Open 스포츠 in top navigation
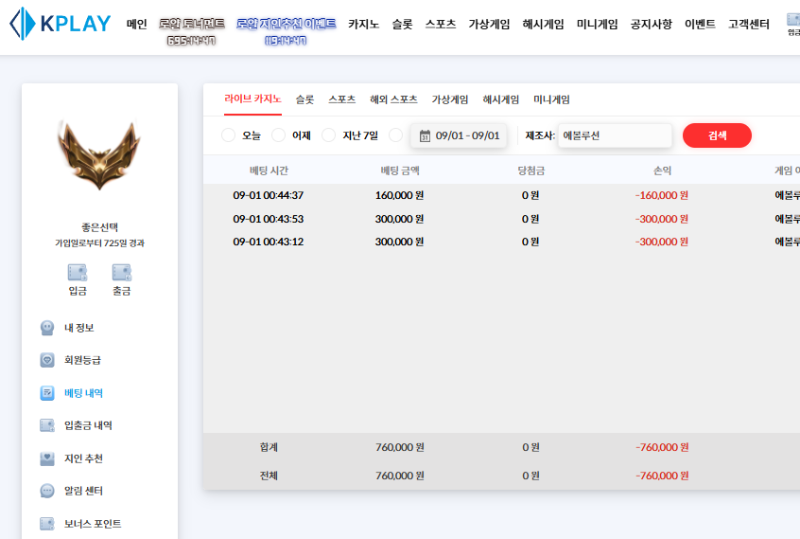Image resolution: width=800 pixels, height=539 pixels. (x=440, y=24)
